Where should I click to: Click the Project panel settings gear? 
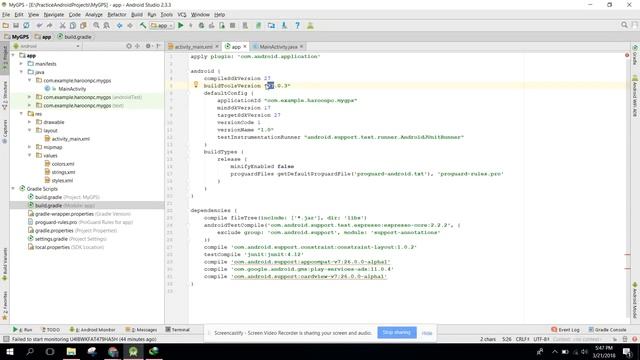pyautogui.click(x=148, y=46)
